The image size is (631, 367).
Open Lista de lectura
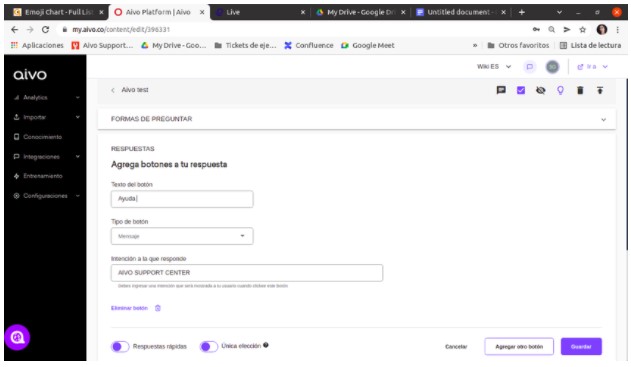point(590,45)
